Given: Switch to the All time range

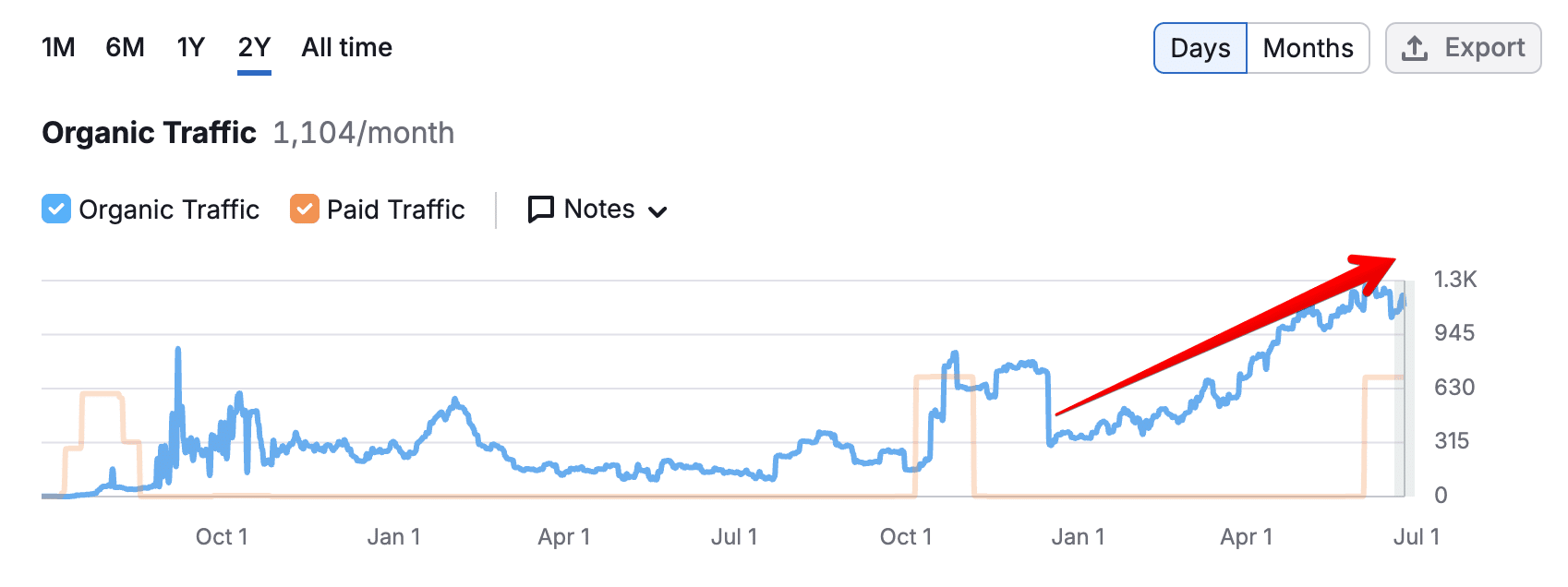Looking at the screenshot, I should click(346, 47).
